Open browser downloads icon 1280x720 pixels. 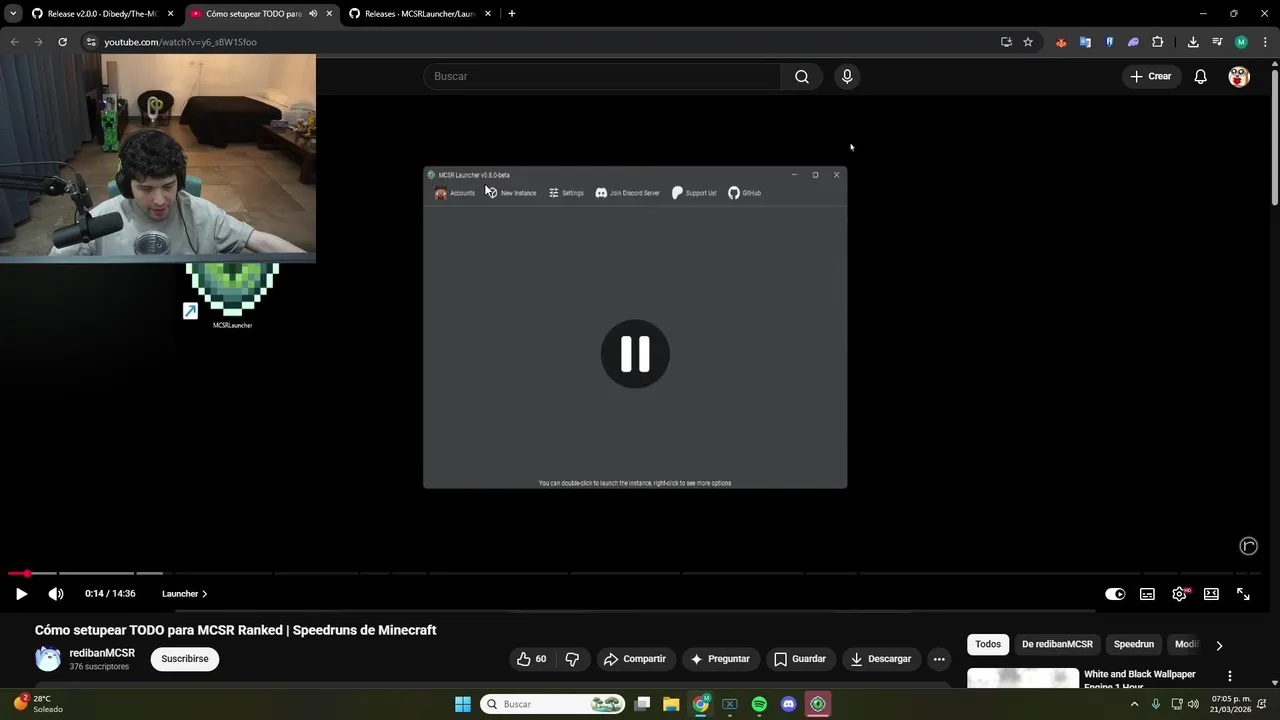click(1193, 42)
